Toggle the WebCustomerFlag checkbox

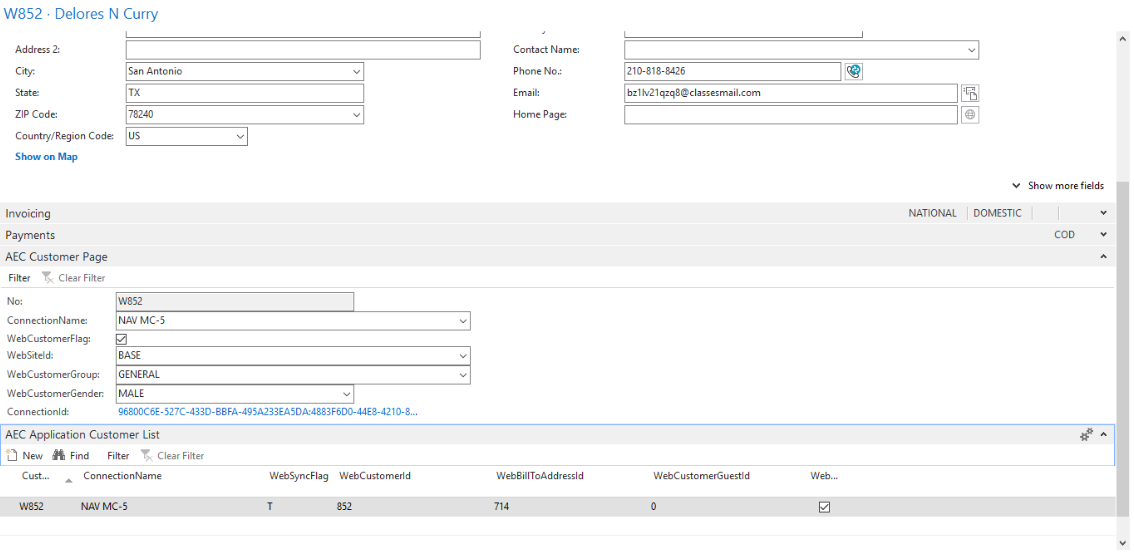(x=122, y=340)
